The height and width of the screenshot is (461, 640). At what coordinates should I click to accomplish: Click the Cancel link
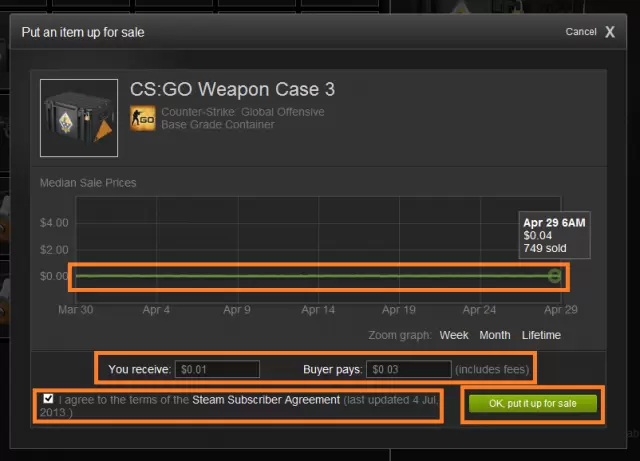click(581, 32)
